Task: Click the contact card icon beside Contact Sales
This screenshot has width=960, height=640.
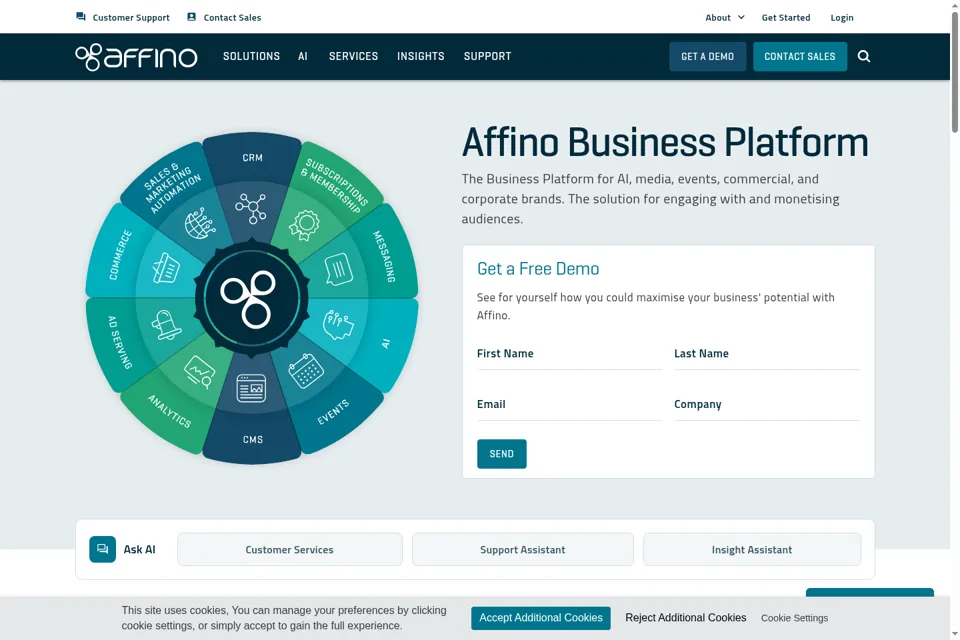Action: coord(192,17)
